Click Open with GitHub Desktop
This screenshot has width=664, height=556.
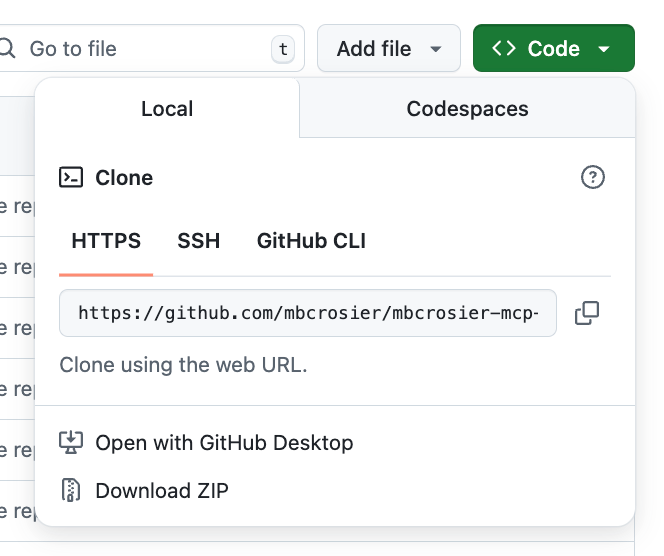tap(206, 443)
